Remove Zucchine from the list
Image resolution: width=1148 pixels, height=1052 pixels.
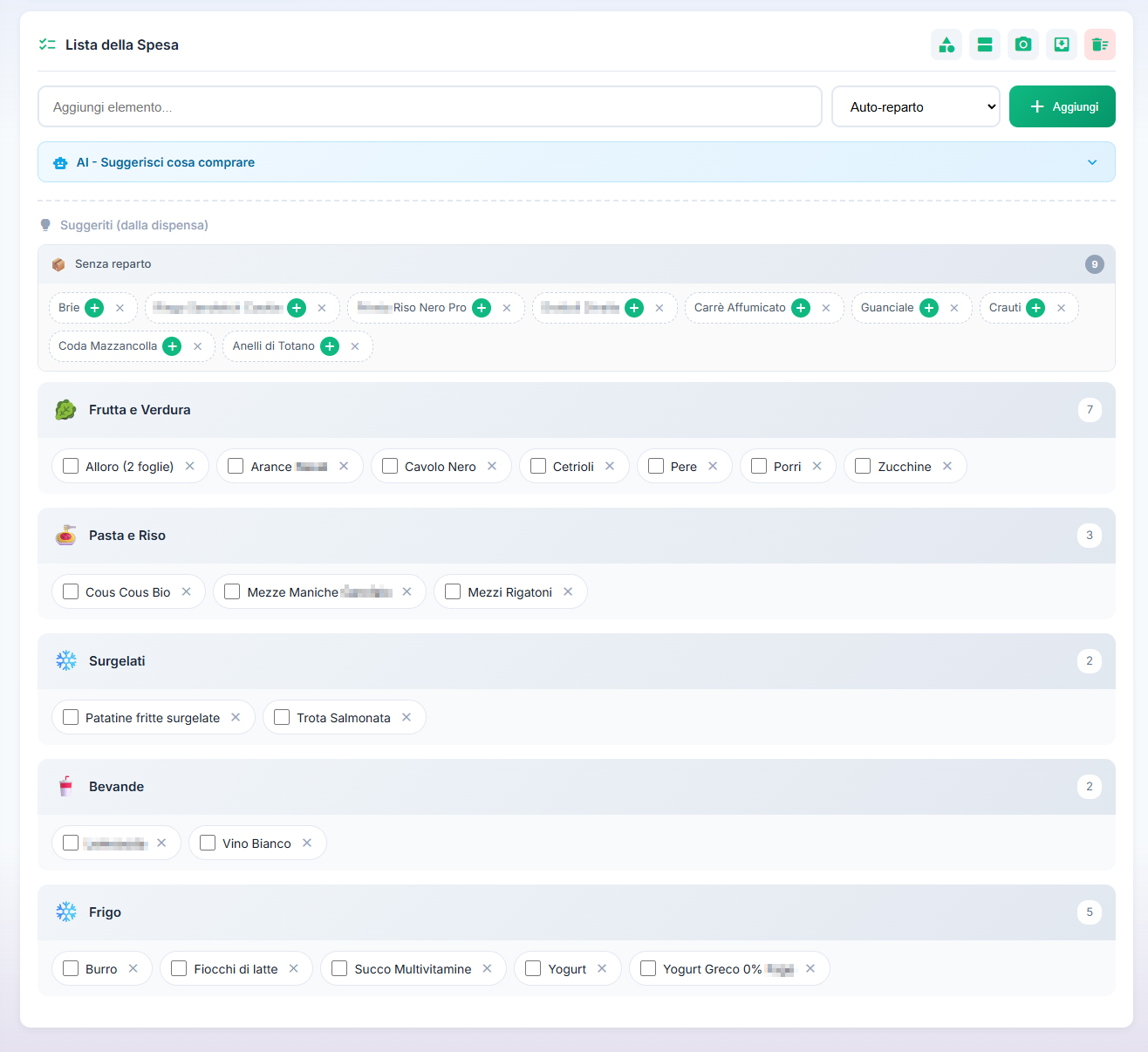(x=947, y=466)
